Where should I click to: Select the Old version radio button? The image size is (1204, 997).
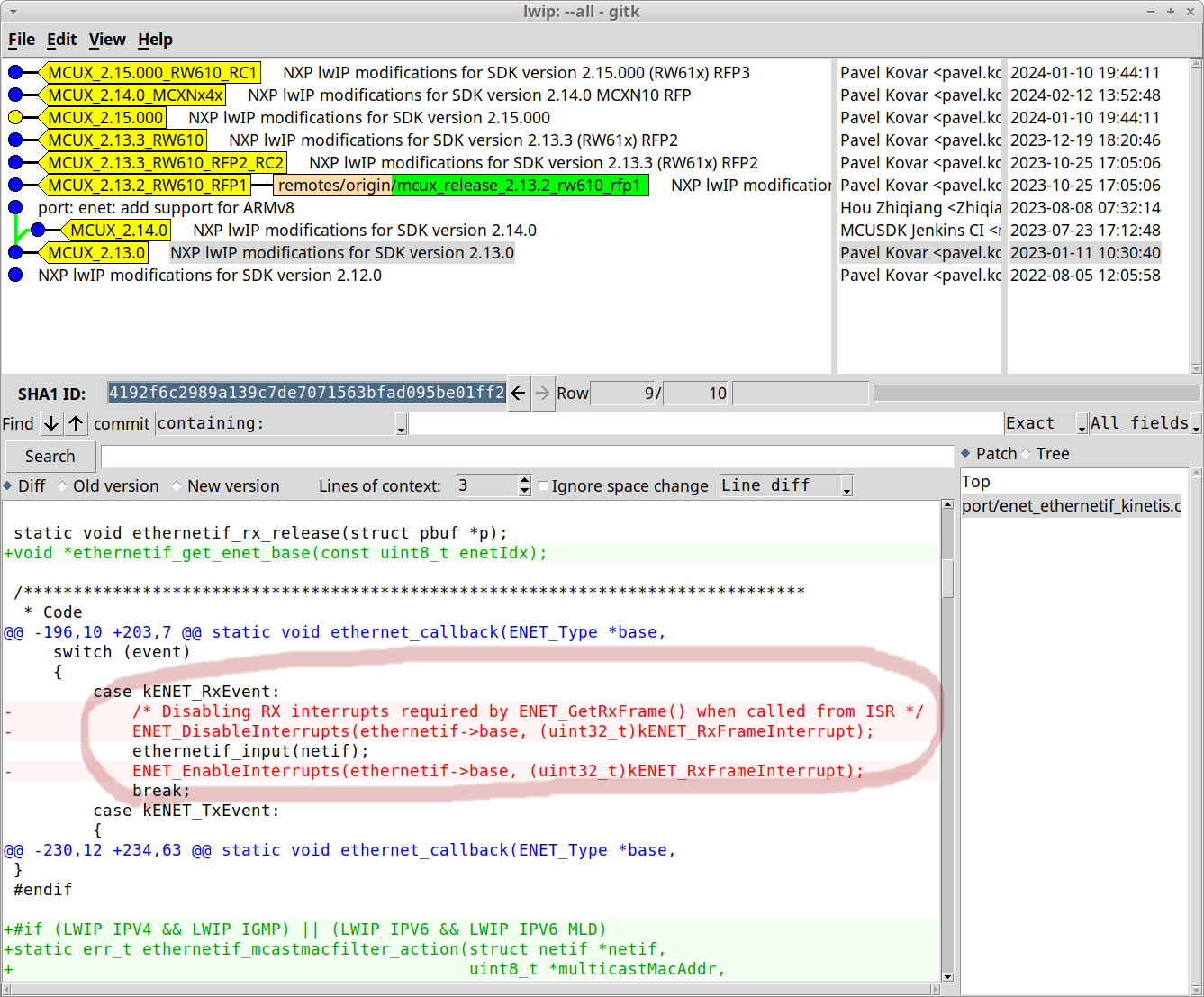61,485
